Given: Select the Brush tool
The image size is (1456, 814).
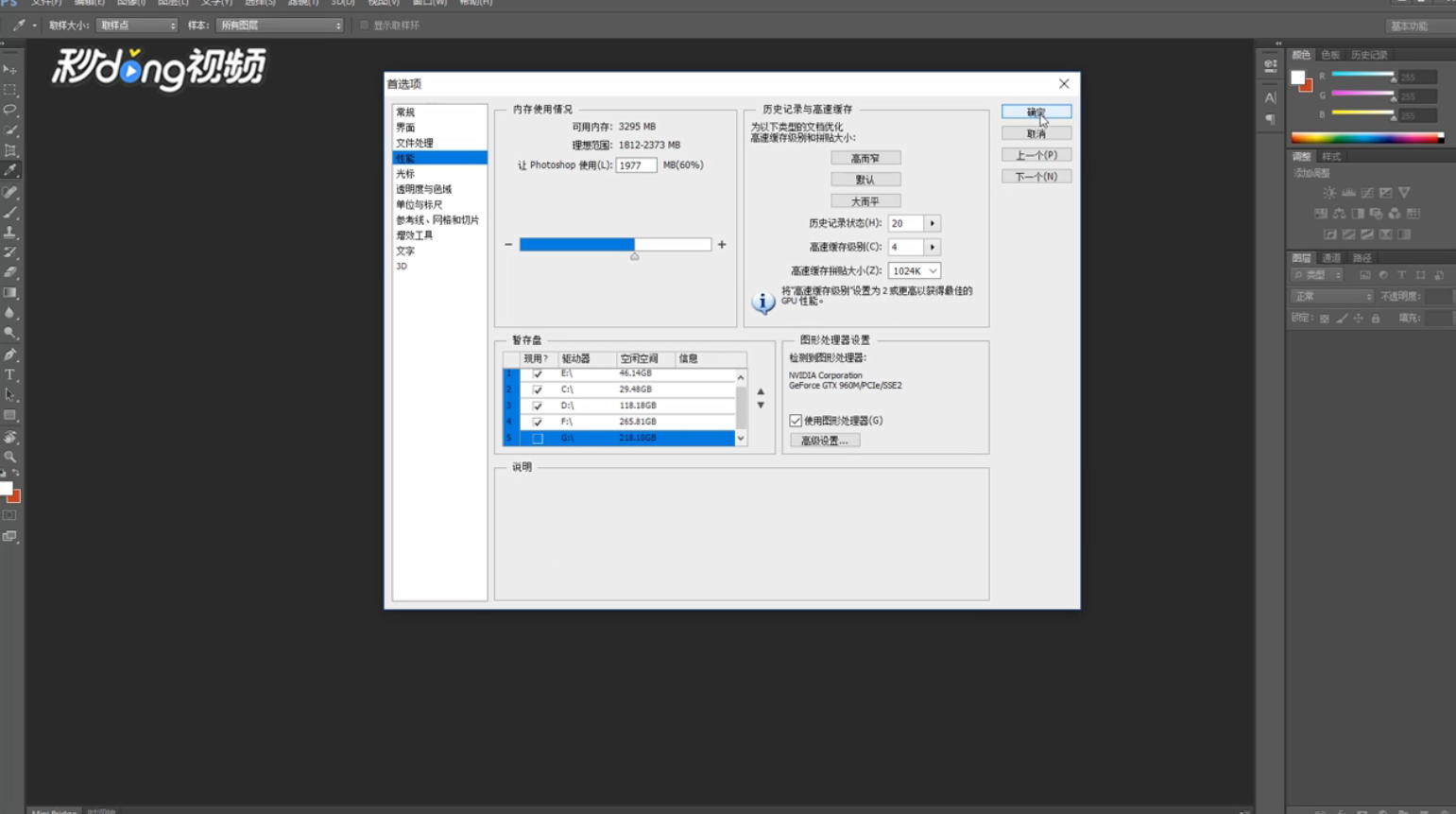Looking at the screenshot, I should click(x=10, y=212).
